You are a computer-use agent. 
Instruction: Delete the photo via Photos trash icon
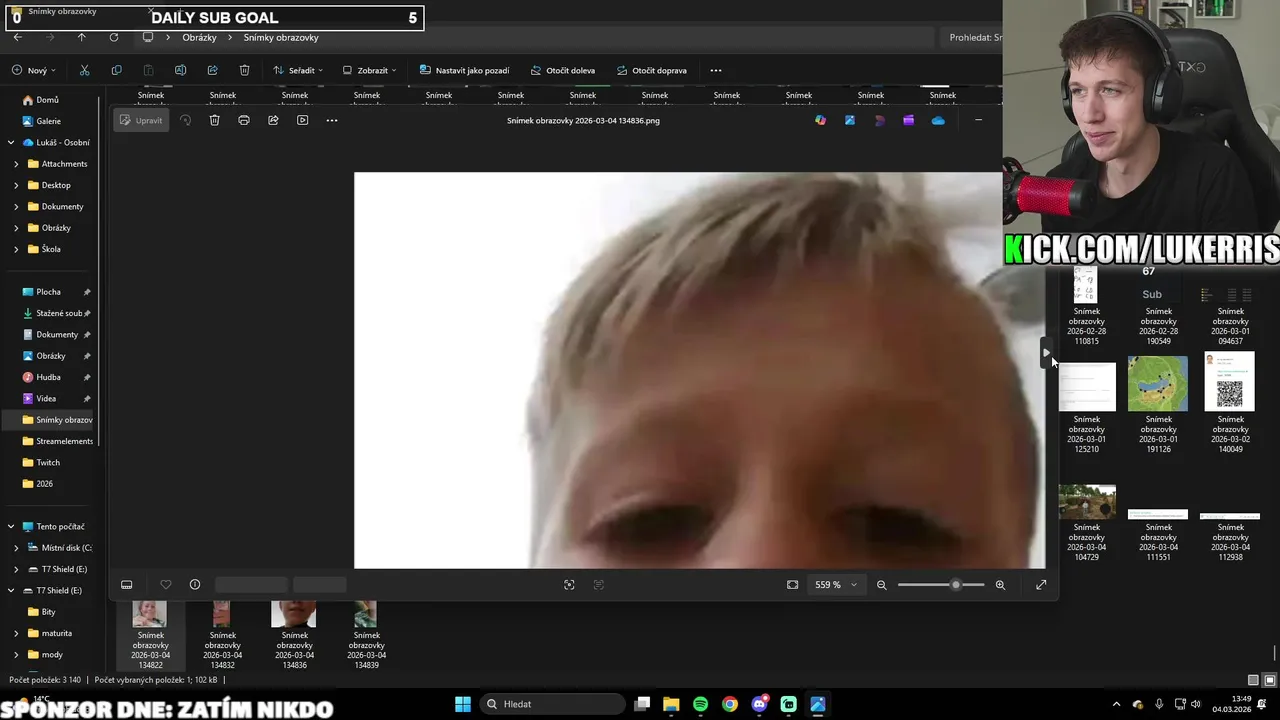214,120
